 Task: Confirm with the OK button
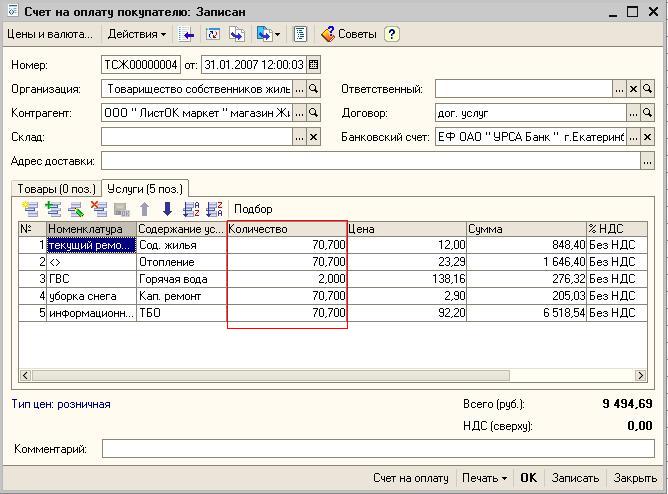pos(529,478)
